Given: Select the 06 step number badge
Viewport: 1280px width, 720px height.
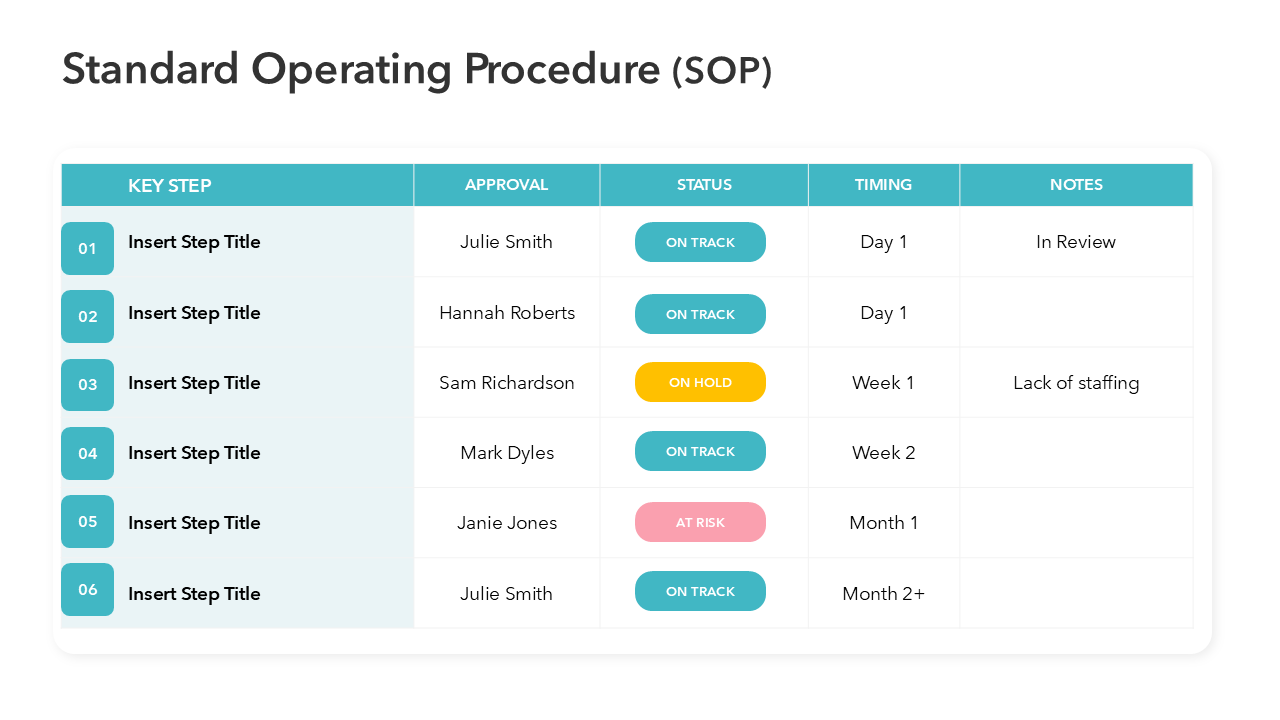Looking at the screenshot, I should coord(87,589).
